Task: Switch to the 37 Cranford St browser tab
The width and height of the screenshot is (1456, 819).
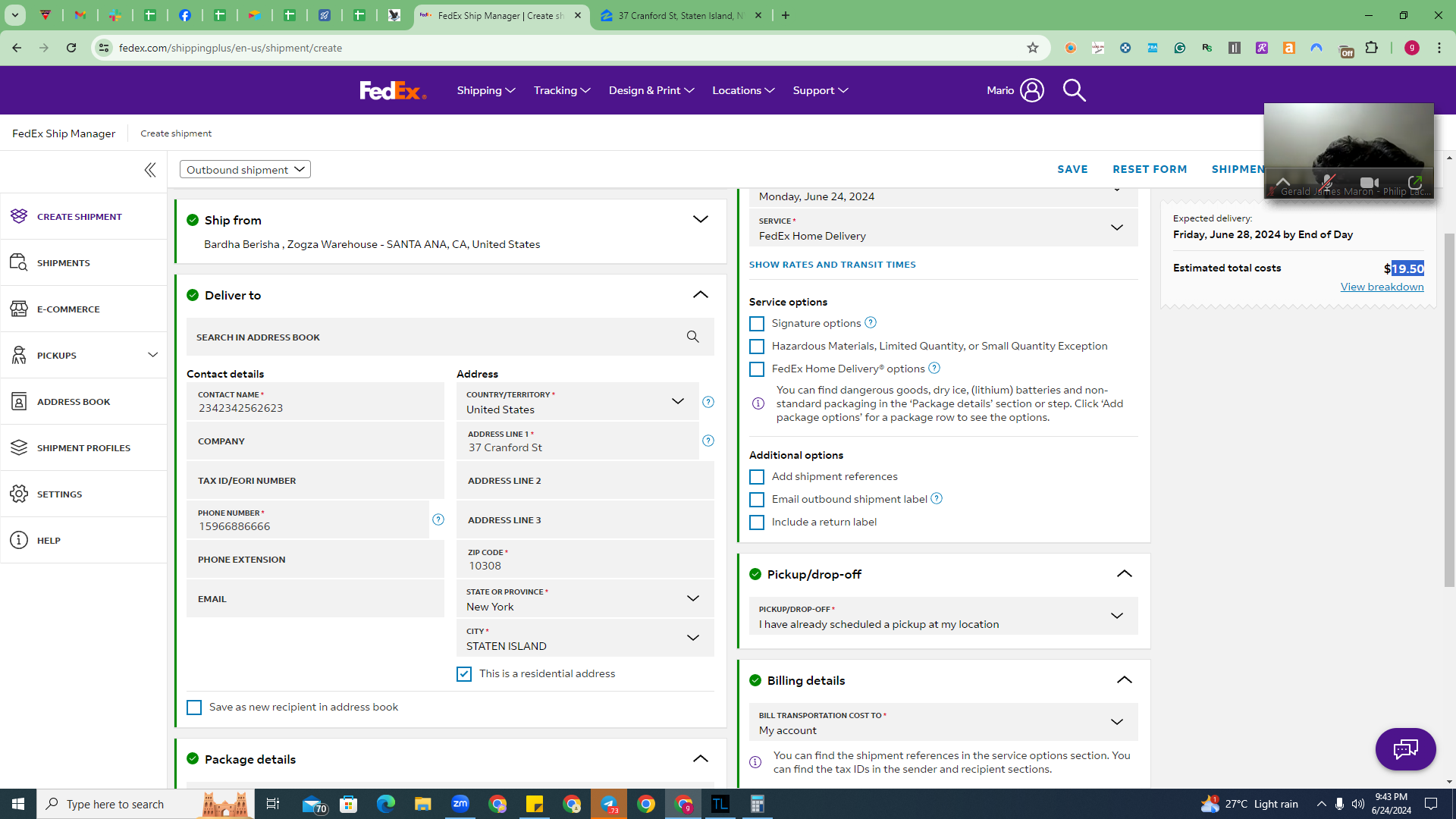Action: pos(681,16)
